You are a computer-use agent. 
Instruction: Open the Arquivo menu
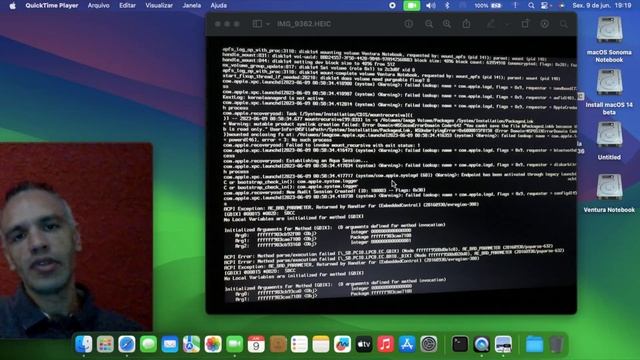pyautogui.click(x=98, y=5)
